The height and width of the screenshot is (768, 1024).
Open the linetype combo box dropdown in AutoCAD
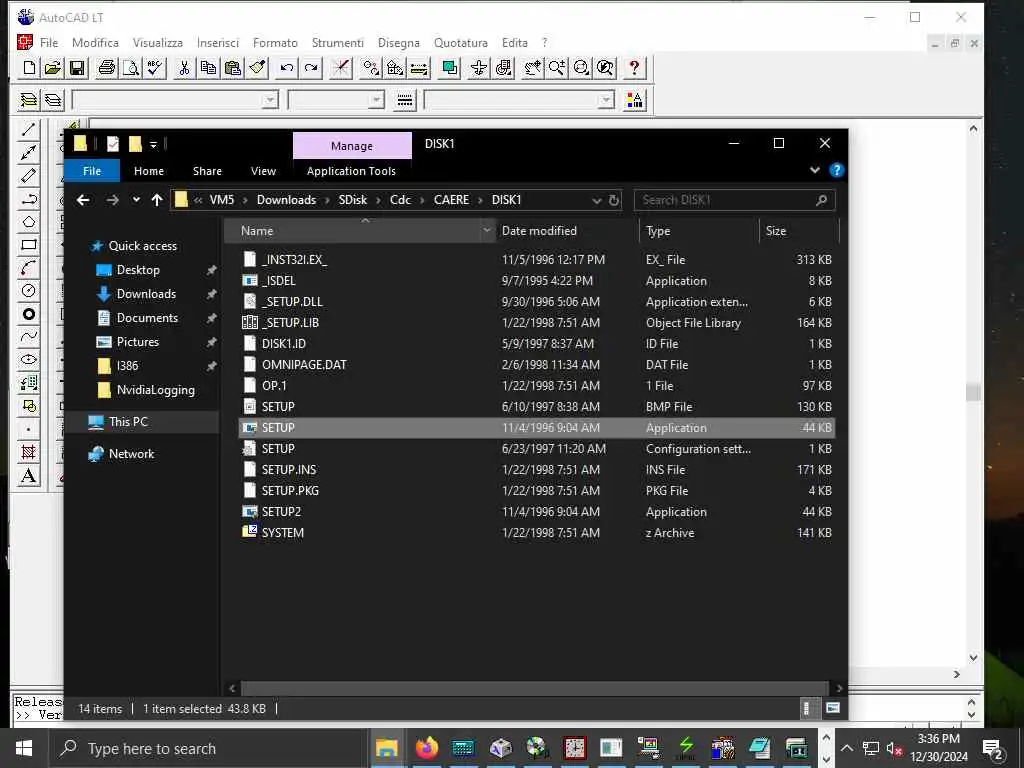click(x=606, y=100)
